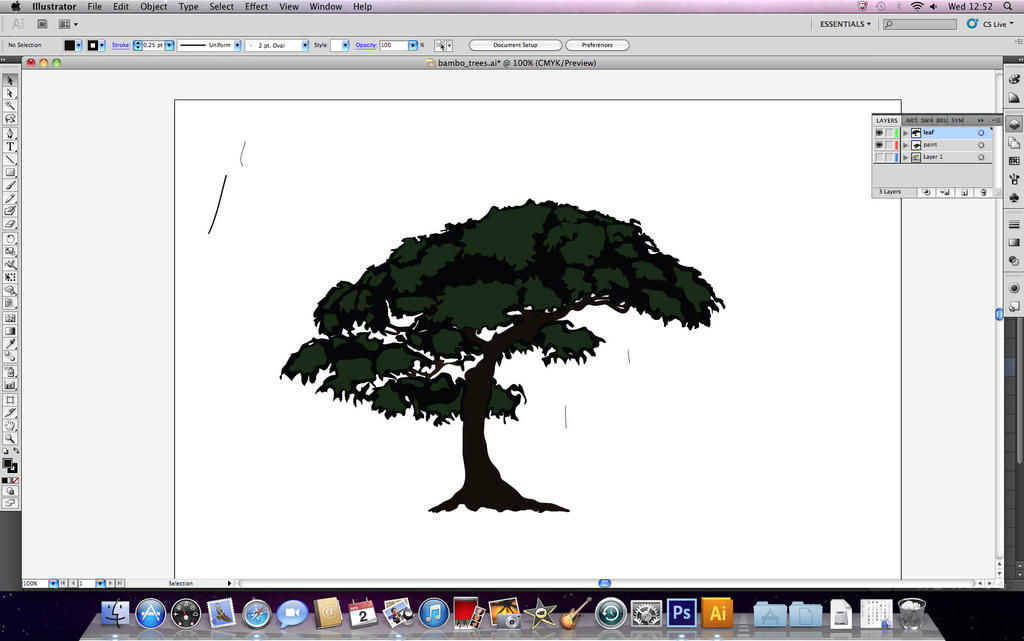1024x641 pixels.
Task: Click target circle of leaf layer
Action: coord(981,133)
